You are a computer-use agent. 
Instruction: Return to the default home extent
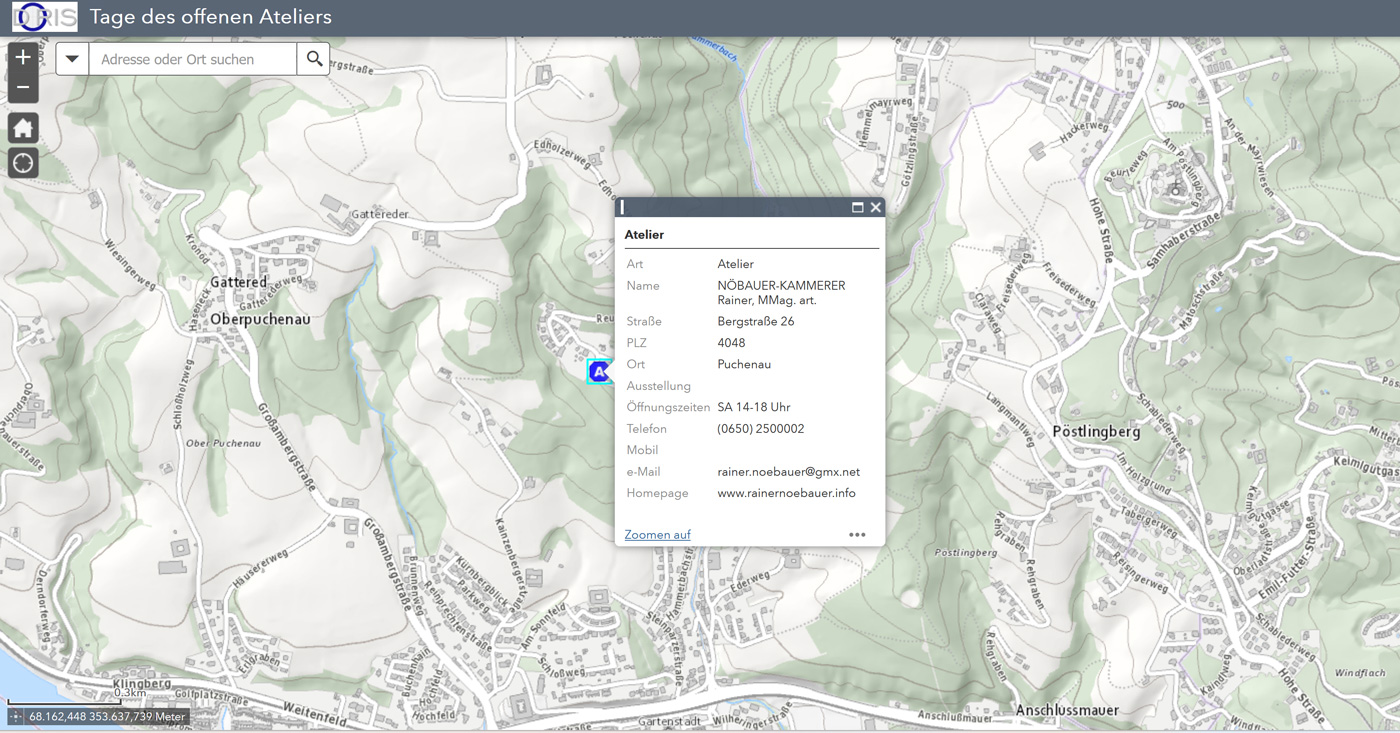click(23, 128)
